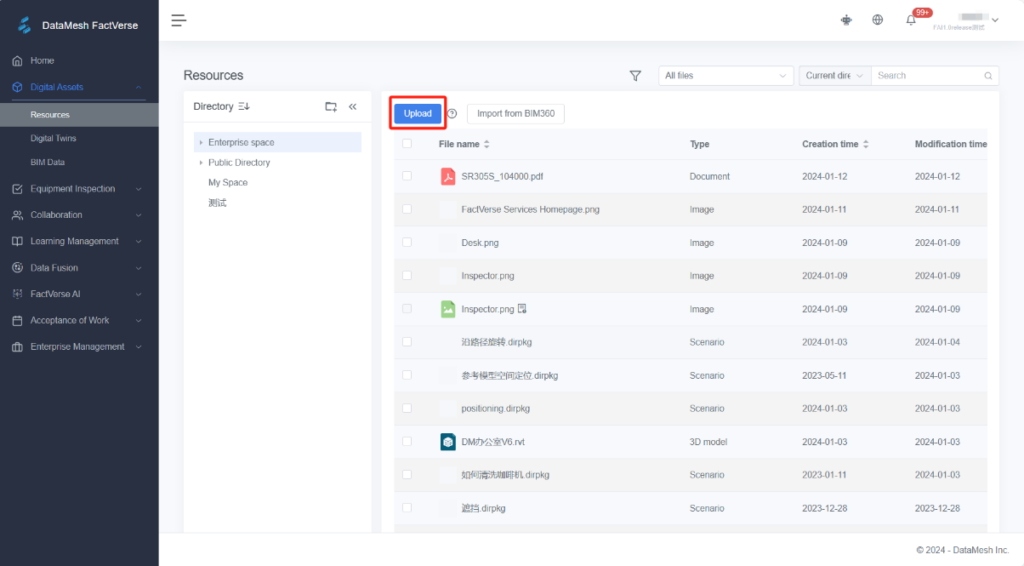This screenshot has height=566, width=1024.
Task: Click the Acceptance of Work sidebar icon
Action: [x=17, y=321]
